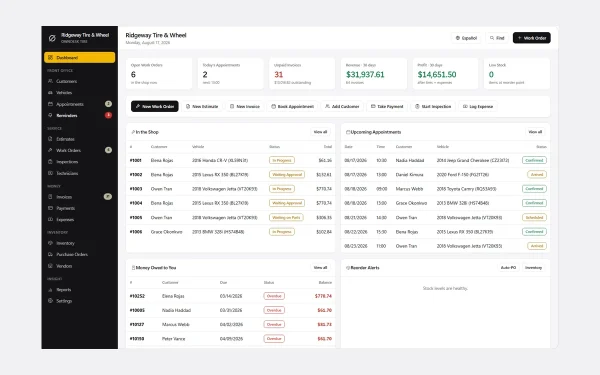Viewport: 600px width, 375px height.
Task: Open Expenses via its sidebar icon
Action: click(x=50, y=220)
